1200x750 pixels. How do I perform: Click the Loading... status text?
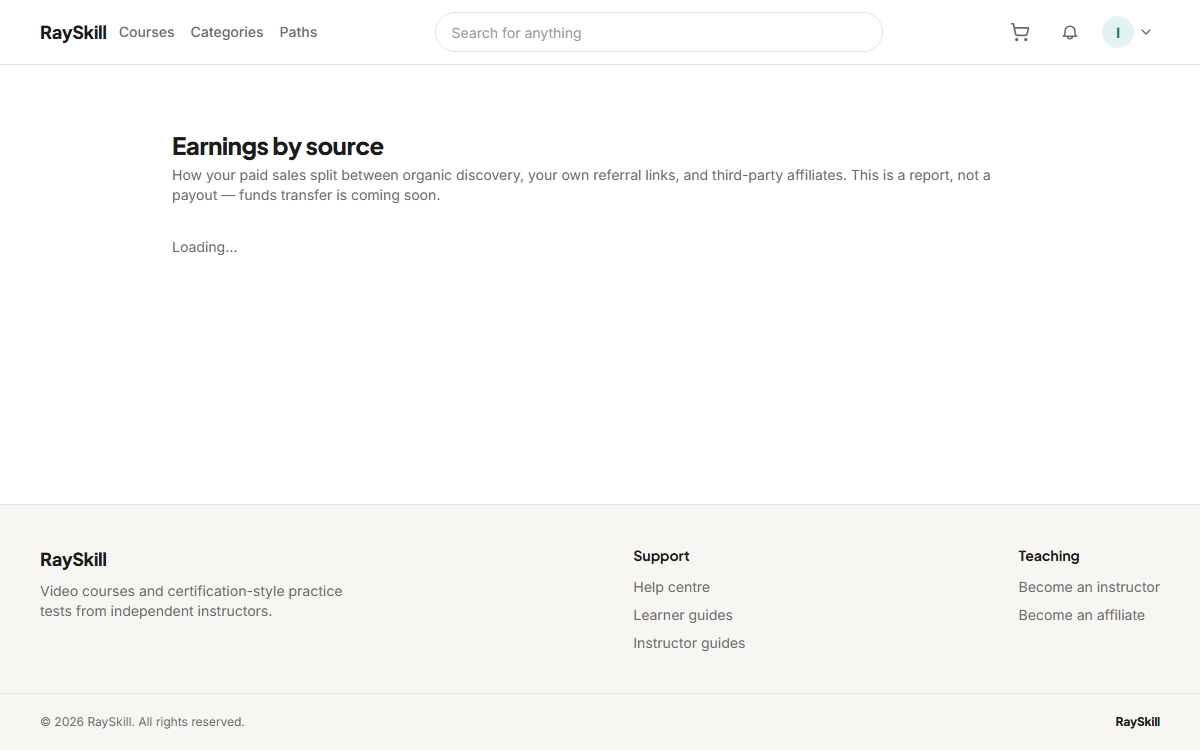[205, 247]
